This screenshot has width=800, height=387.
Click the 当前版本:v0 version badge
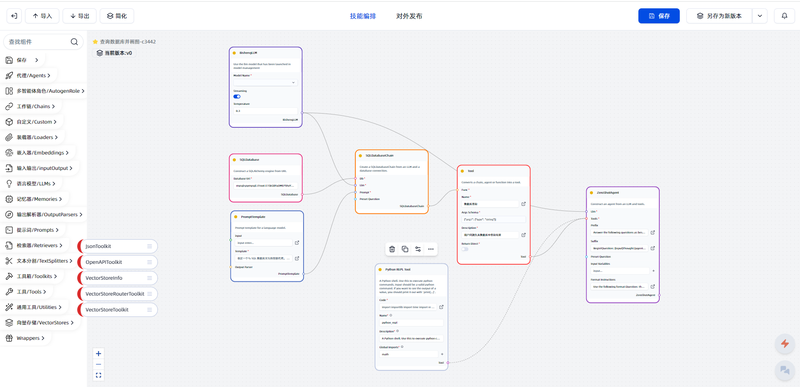[115, 53]
